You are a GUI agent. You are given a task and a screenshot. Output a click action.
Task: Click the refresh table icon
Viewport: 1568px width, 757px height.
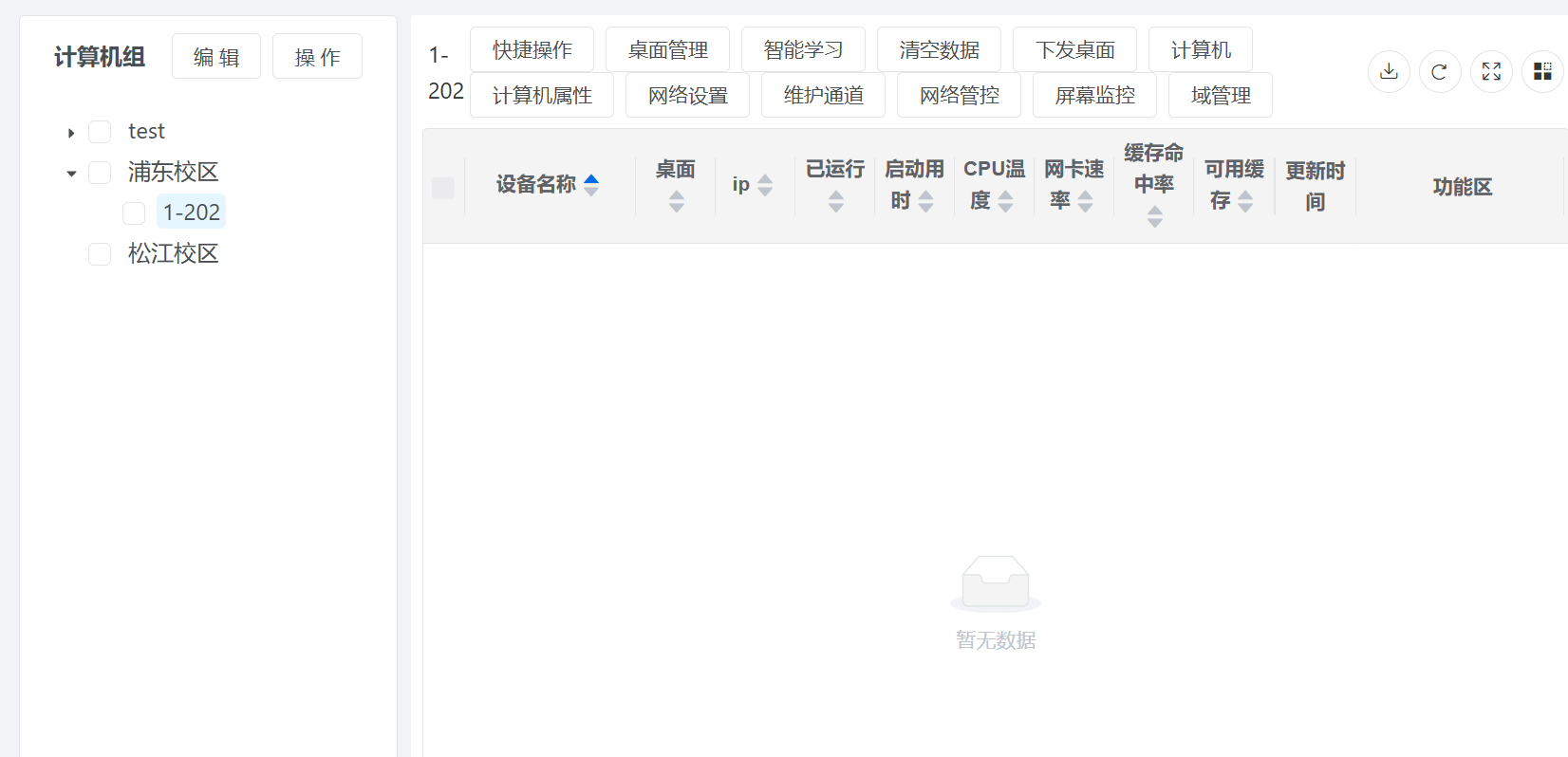1440,71
